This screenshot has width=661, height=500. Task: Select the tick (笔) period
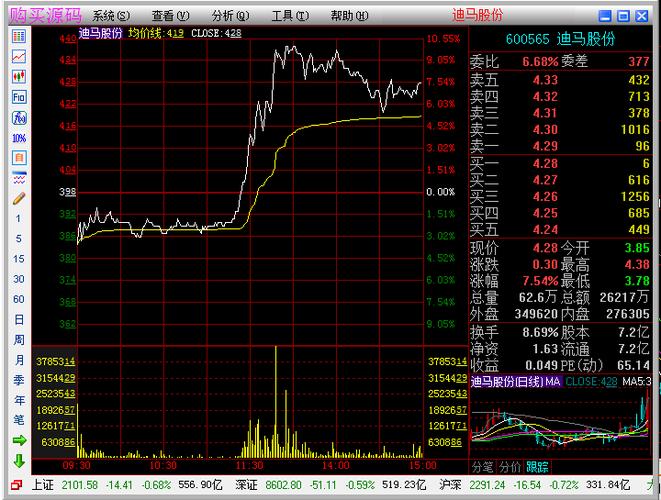pyautogui.click(x=19, y=420)
